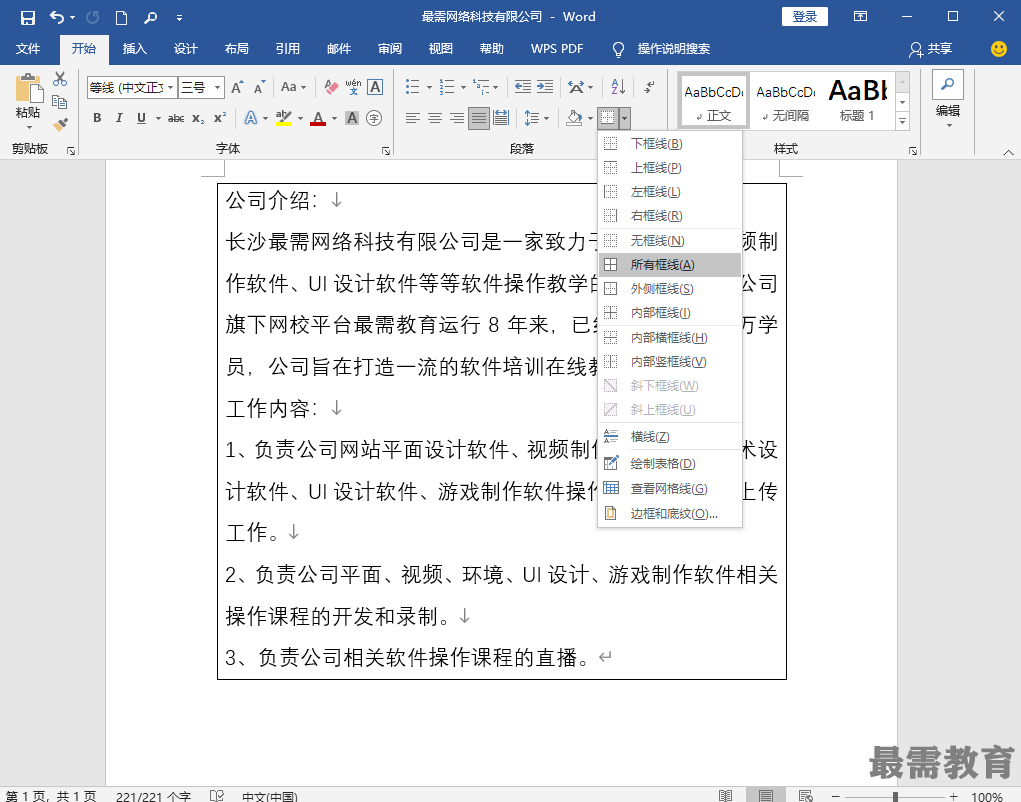Click the 操作说明搜索 search box
The width and height of the screenshot is (1021, 802).
pyautogui.click(x=673, y=49)
